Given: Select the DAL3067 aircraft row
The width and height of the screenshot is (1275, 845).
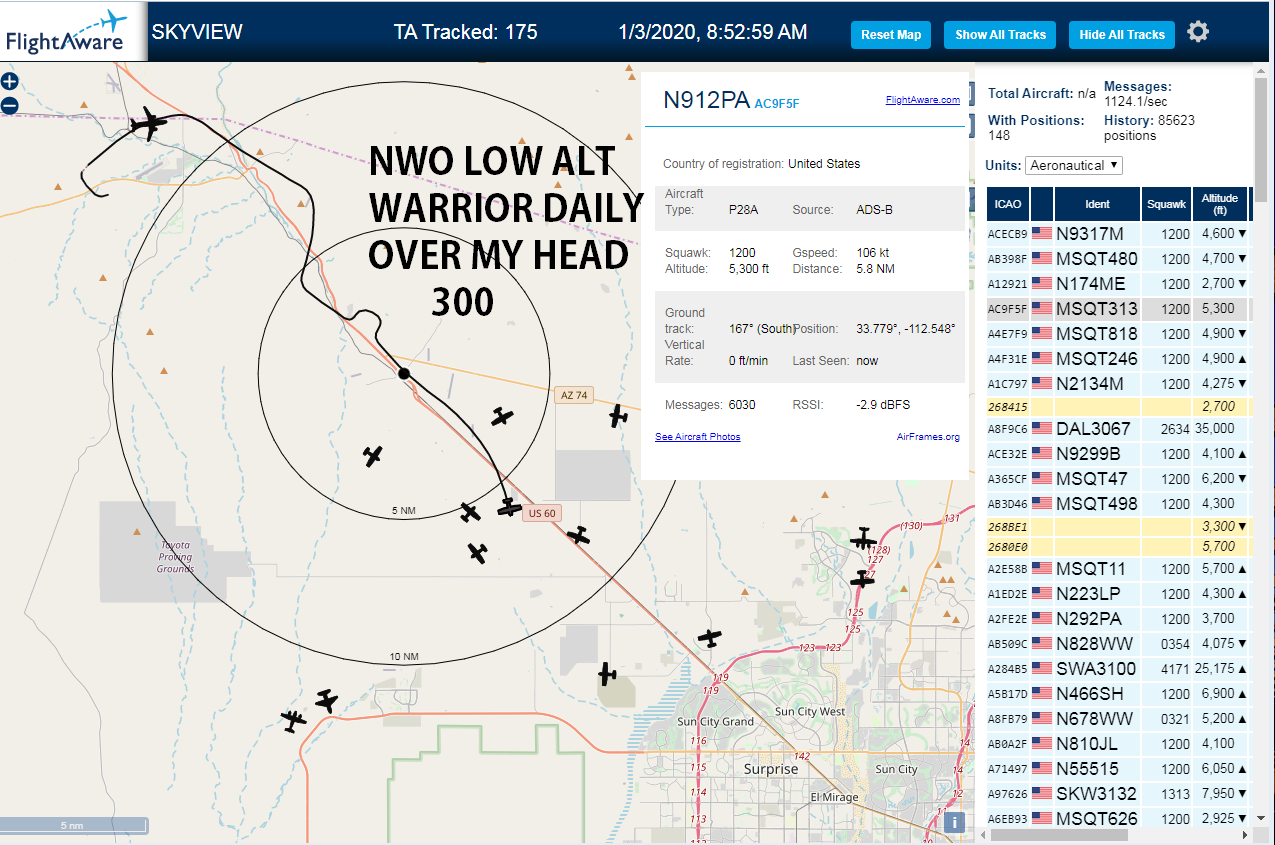Looking at the screenshot, I should [x=1118, y=429].
